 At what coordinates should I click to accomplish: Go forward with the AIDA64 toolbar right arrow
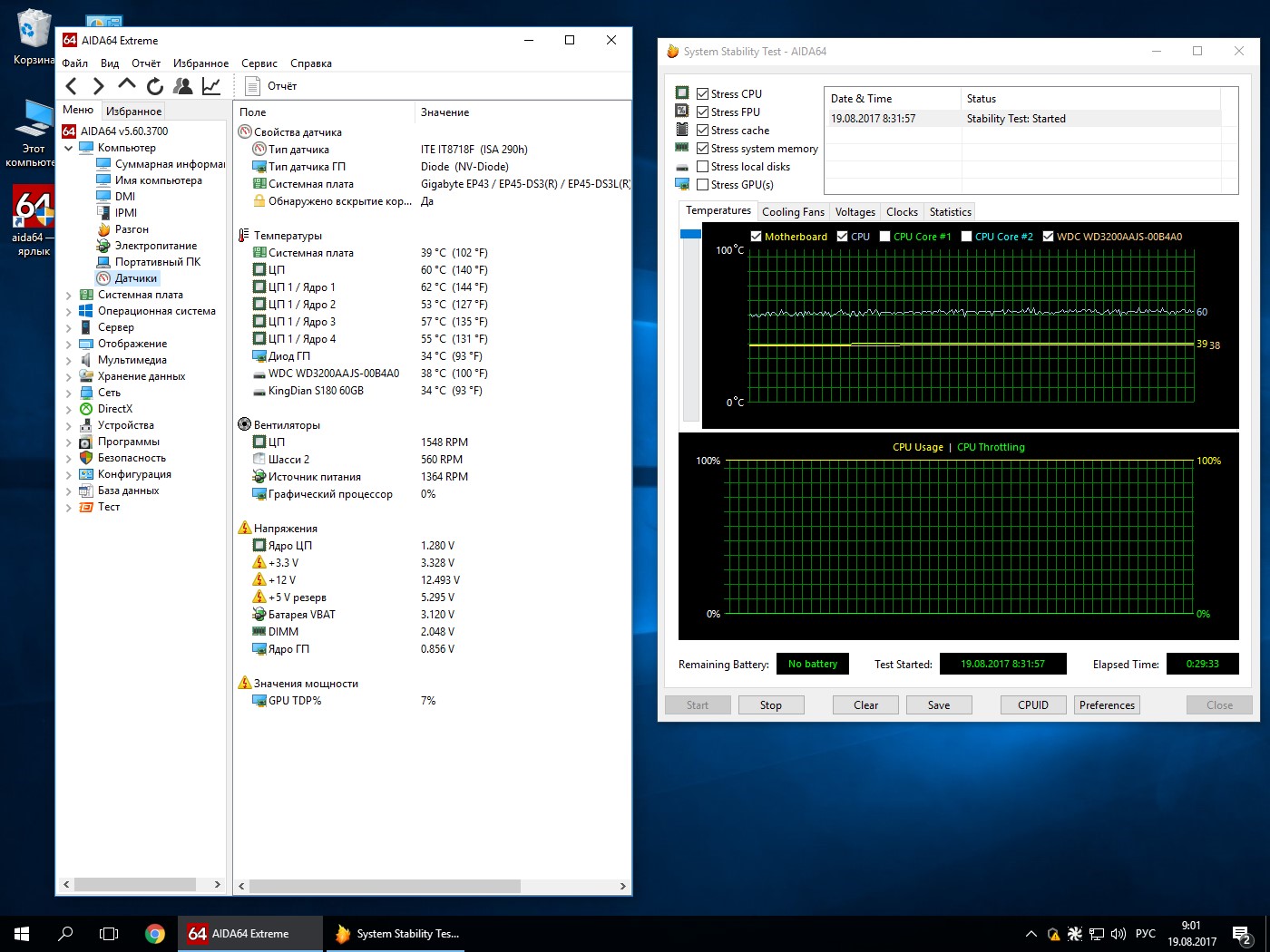99,86
